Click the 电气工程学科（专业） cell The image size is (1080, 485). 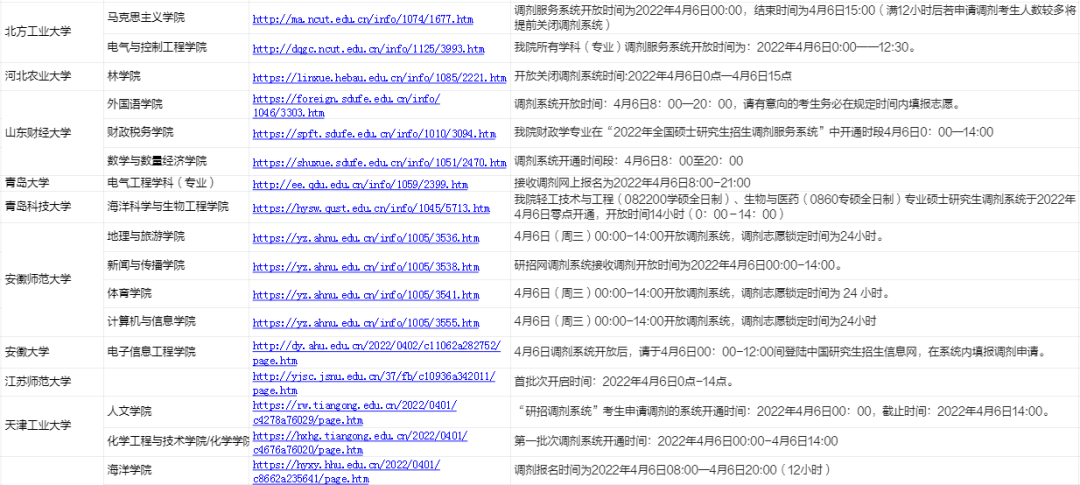tap(176, 183)
